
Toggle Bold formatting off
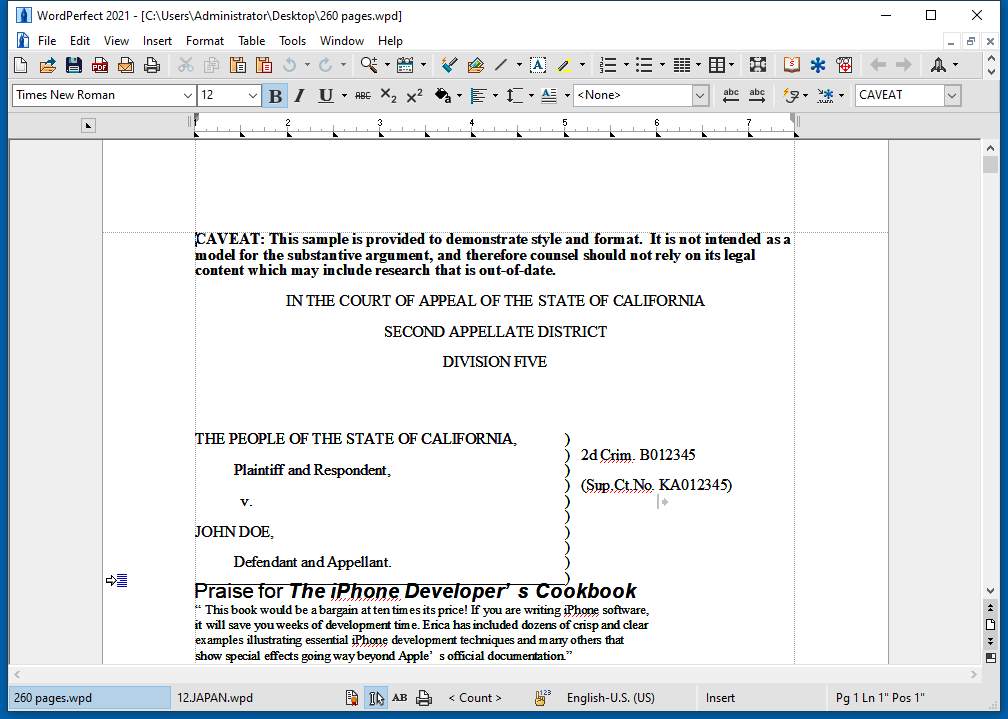click(x=275, y=96)
